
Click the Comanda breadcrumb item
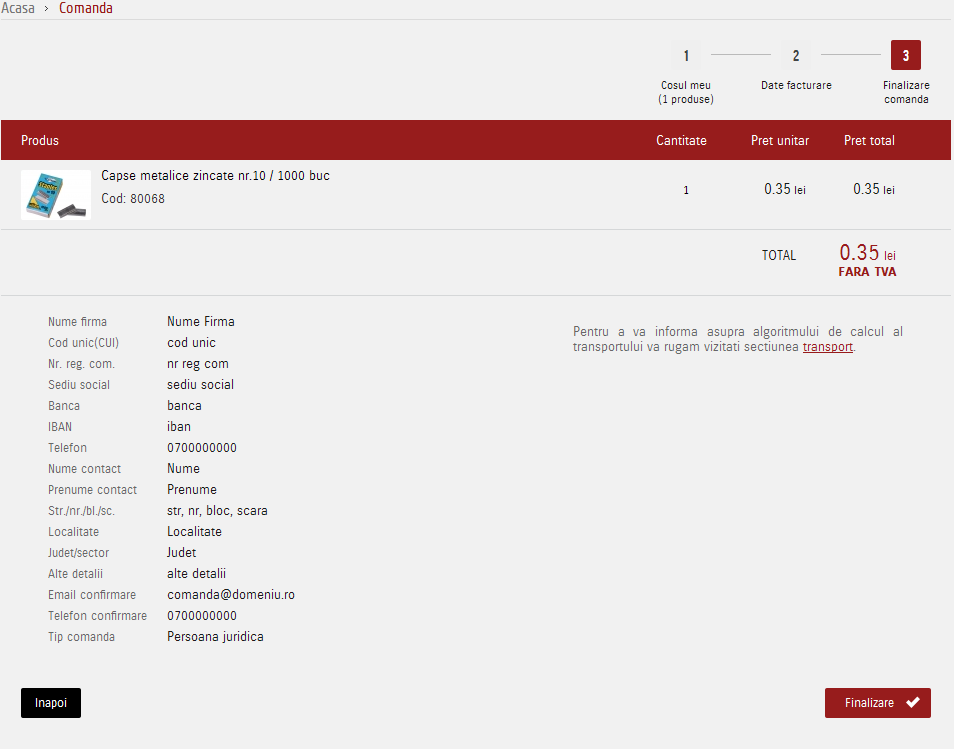coord(86,9)
